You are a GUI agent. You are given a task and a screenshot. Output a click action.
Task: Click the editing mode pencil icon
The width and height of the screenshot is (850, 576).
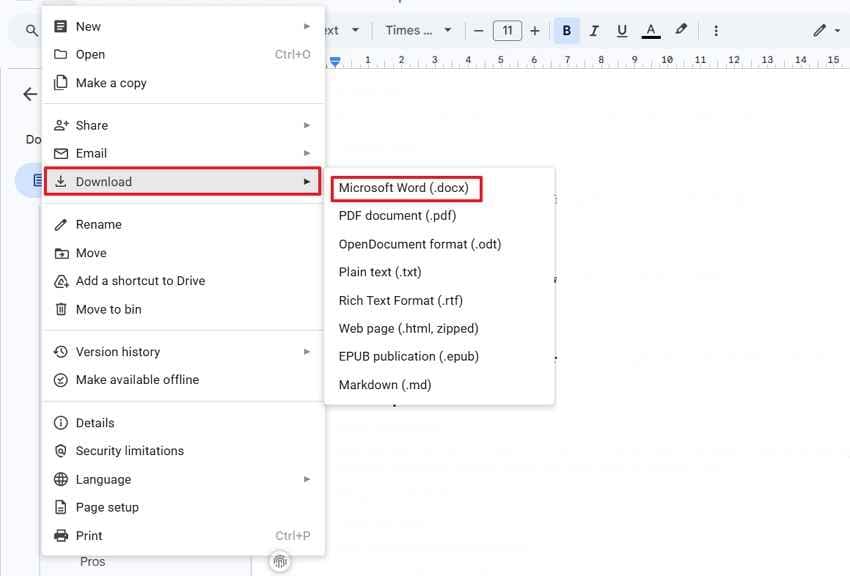819,31
